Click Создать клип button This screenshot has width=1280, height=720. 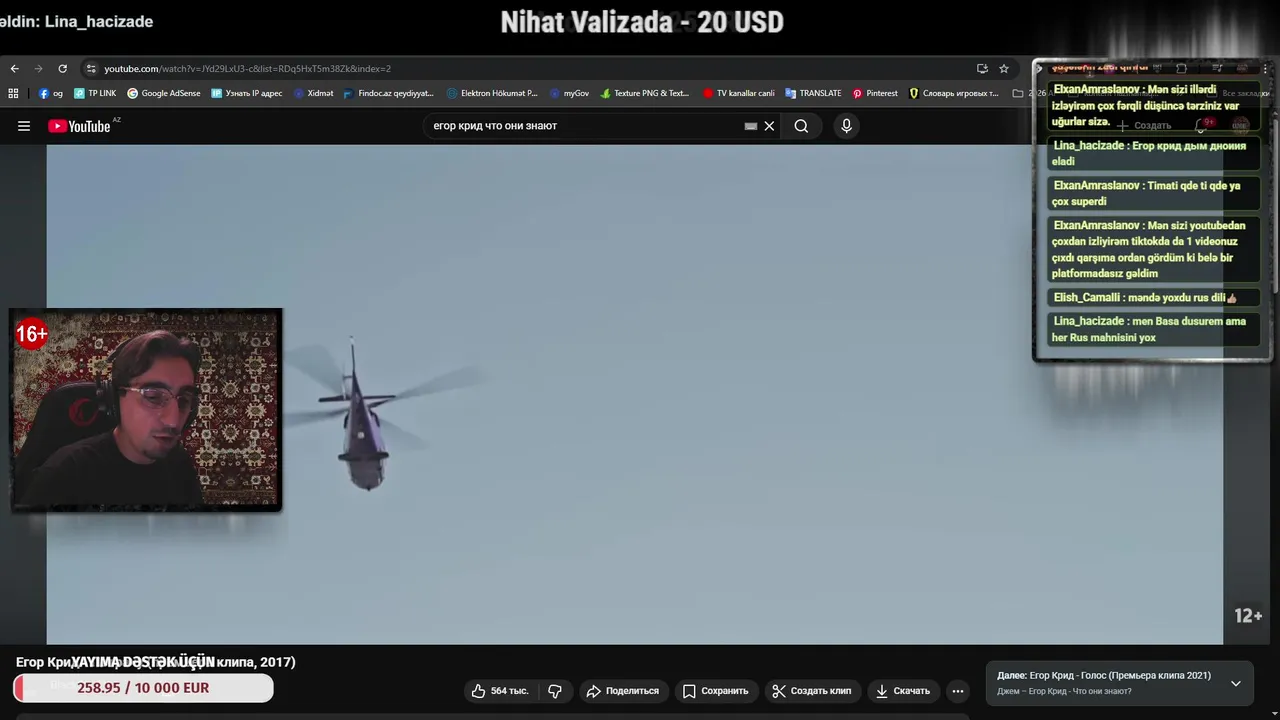(x=812, y=691)
